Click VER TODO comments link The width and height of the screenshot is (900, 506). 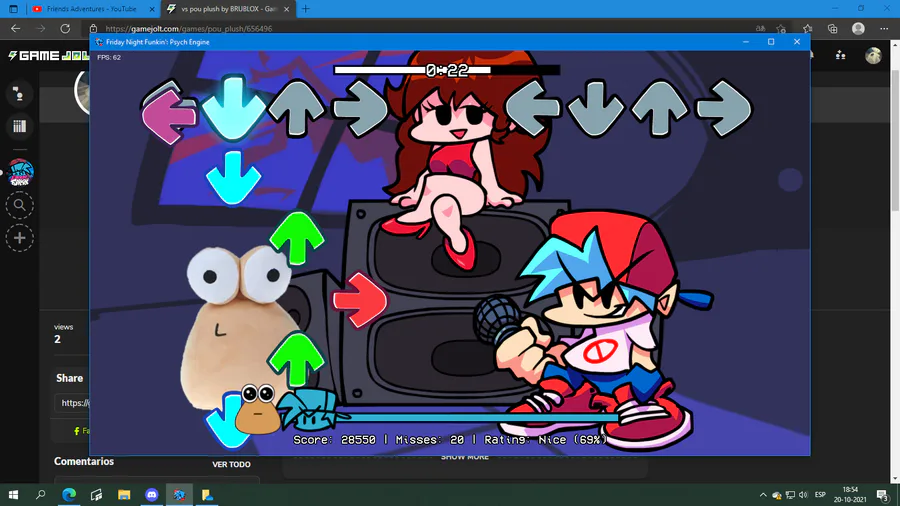[231, 464]
